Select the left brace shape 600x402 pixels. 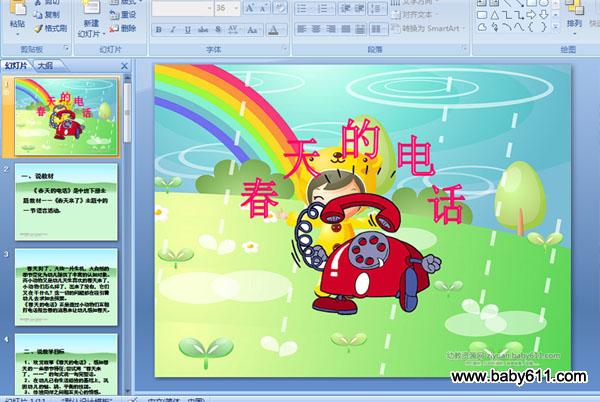pos(531,28)
